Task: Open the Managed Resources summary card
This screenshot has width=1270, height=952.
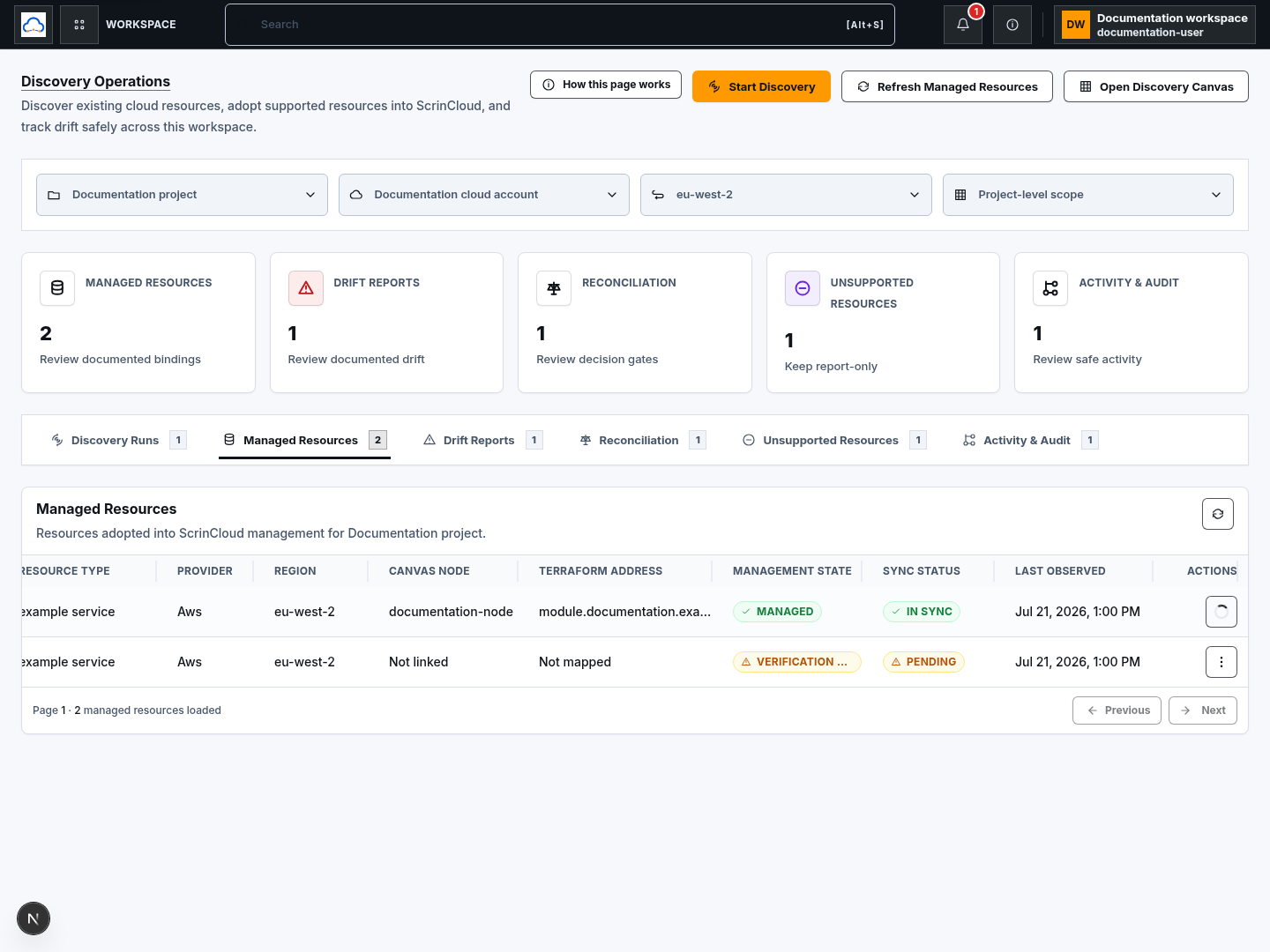Action: (138, 323)
